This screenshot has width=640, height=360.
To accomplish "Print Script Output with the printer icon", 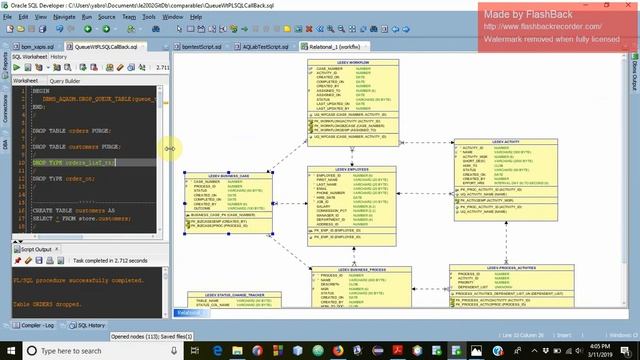I will click(50, 260).
